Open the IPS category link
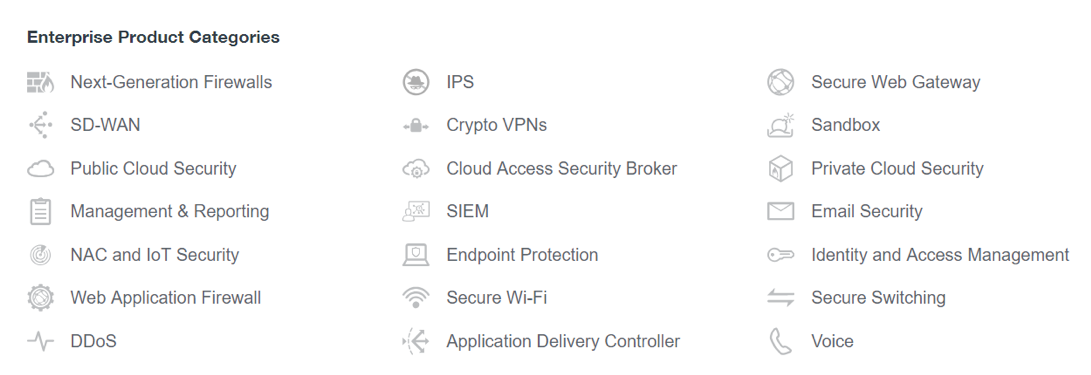The image size is (1091, 375). point(460,82)
